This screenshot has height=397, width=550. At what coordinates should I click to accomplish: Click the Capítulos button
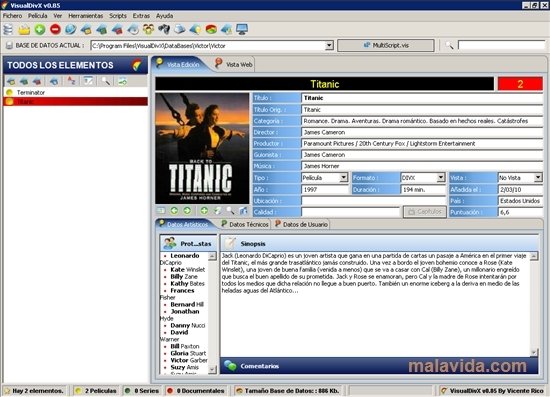[x=425, y=212]
